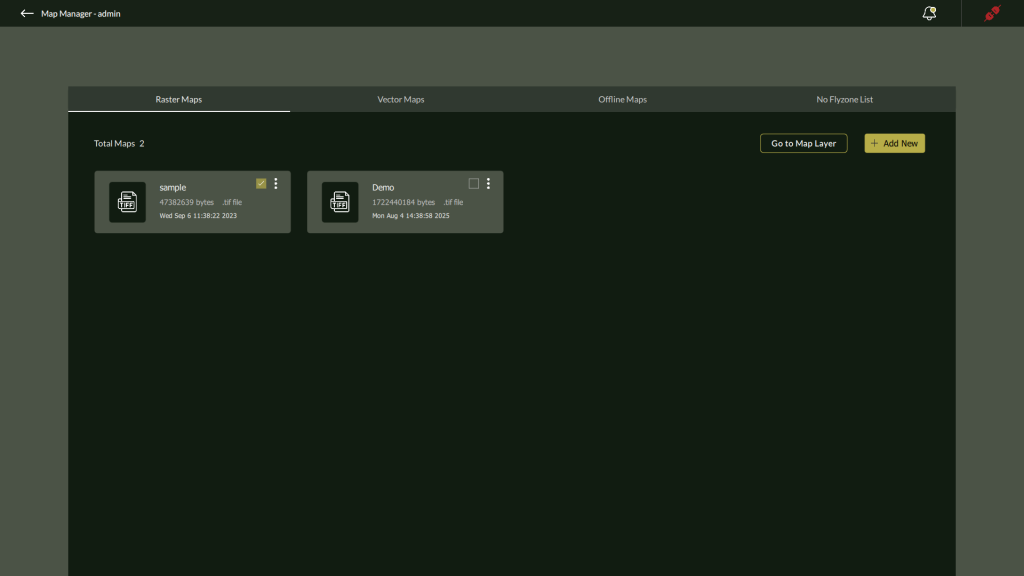Switch to the Vector Maps tab
Image resolution: width=1024 pixels, height=576 pixels.
tap(401, 99)
